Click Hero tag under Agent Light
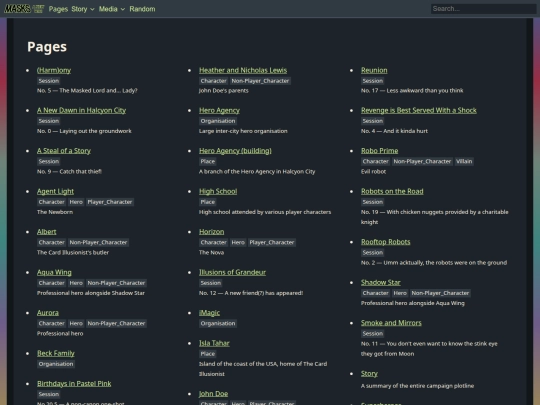The width and height of the screenshot is (540, 405). click(x=76, y=202)
